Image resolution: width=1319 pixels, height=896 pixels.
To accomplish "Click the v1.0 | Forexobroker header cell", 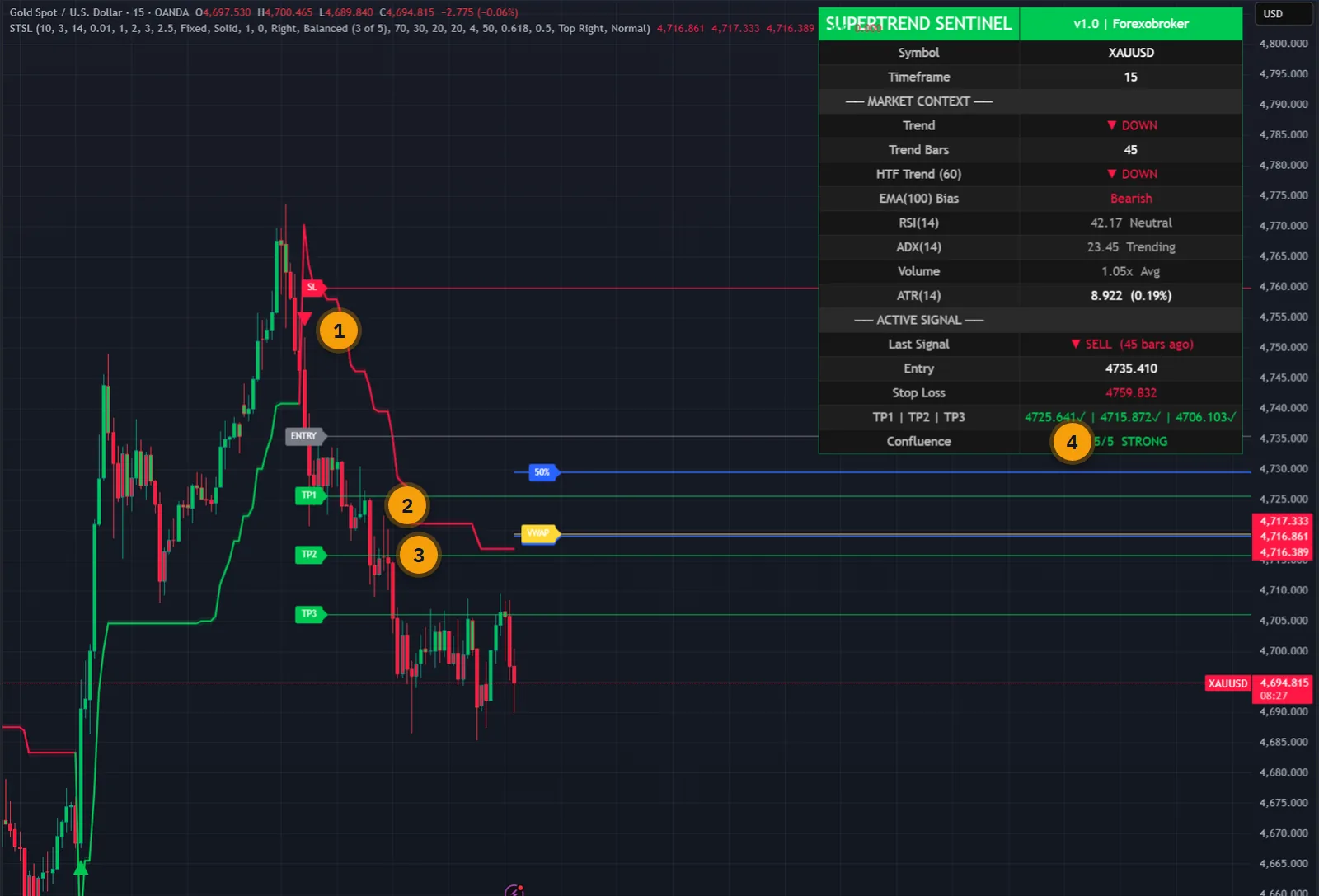I will [x=1130, y=24].
